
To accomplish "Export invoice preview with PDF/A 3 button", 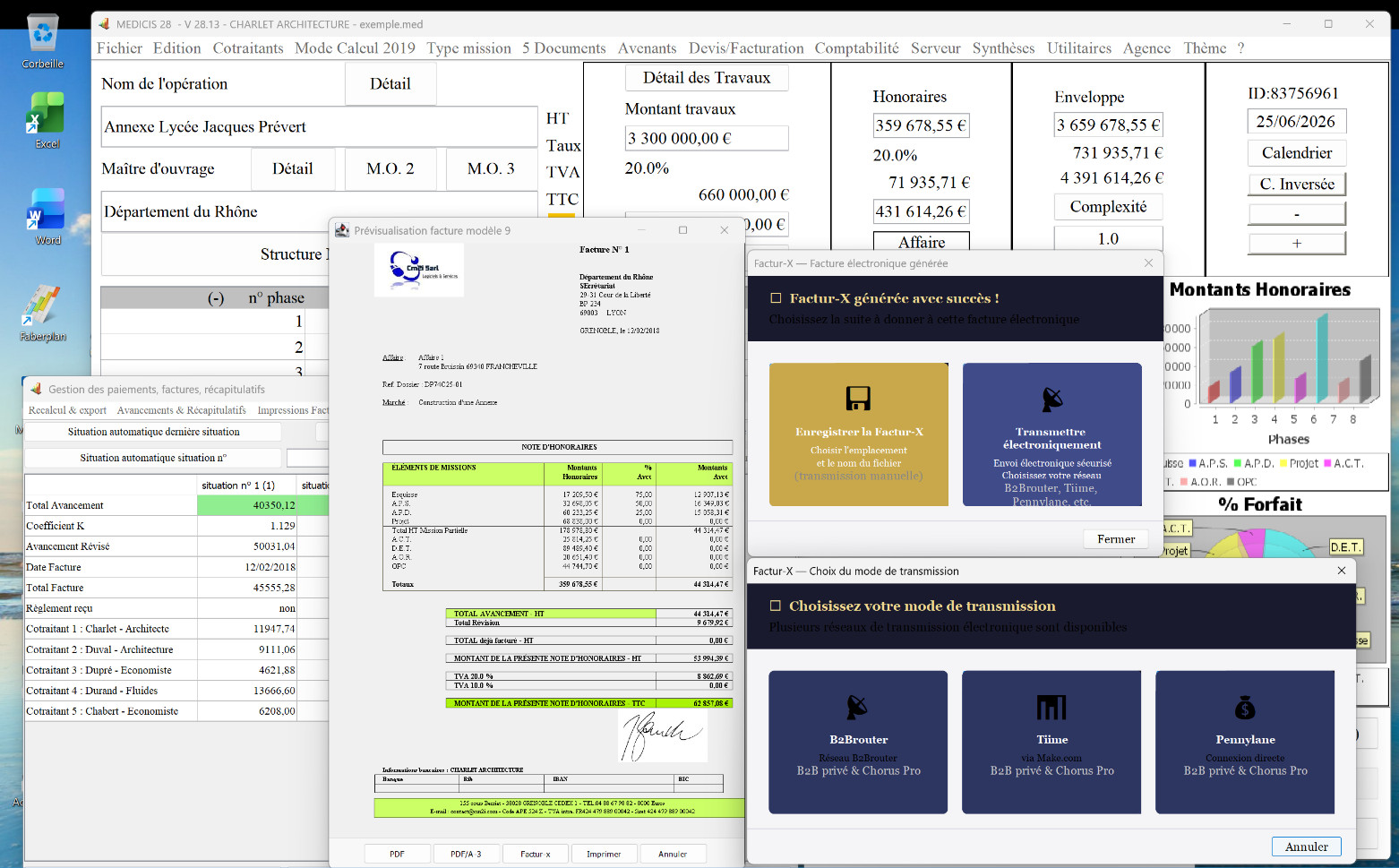I will tap(466, 854).
